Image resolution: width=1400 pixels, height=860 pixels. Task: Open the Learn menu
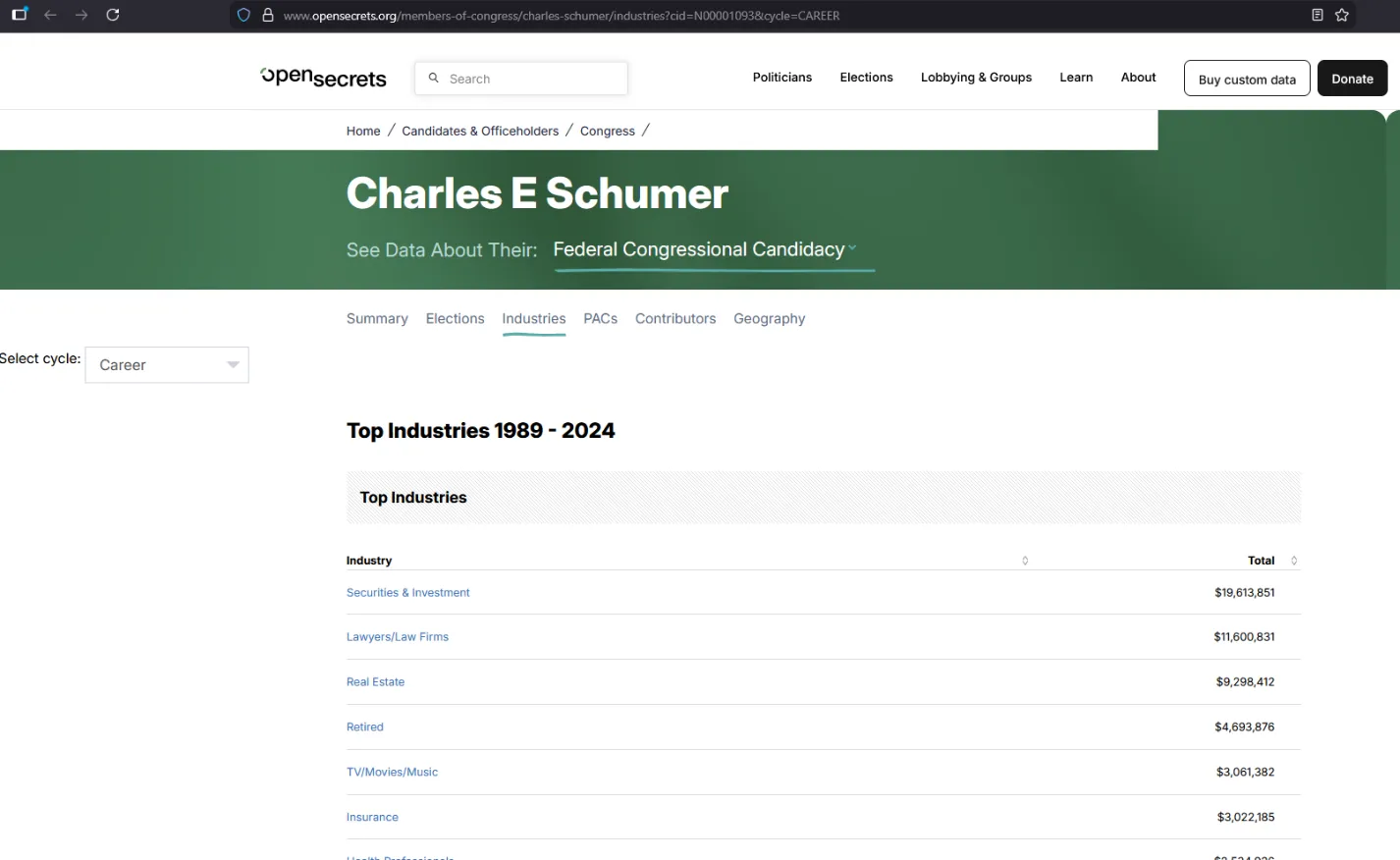[1076, 78]
